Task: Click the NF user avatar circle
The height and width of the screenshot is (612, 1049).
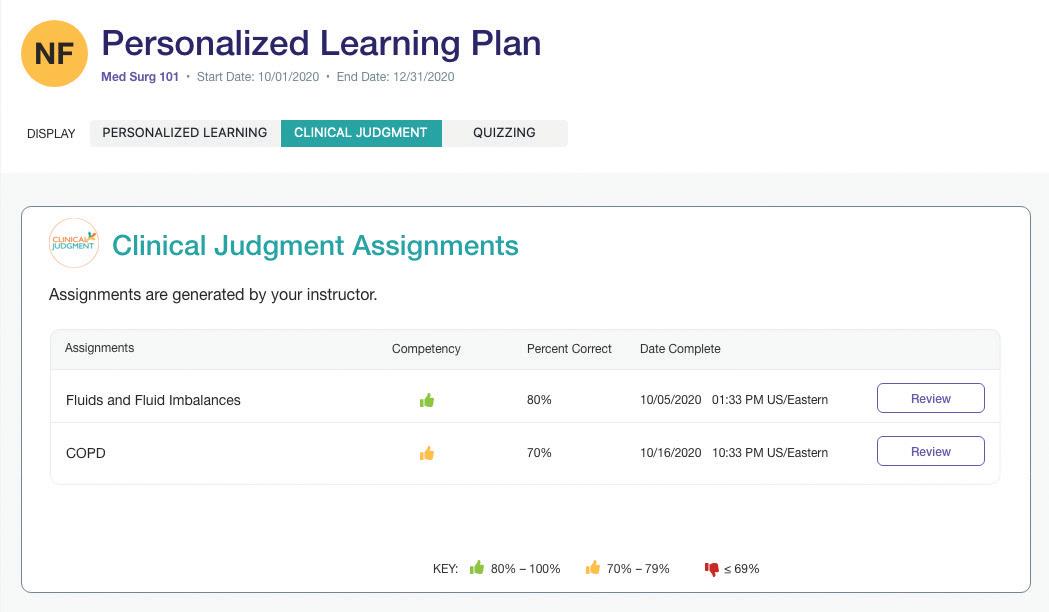Action: point(54,53)
